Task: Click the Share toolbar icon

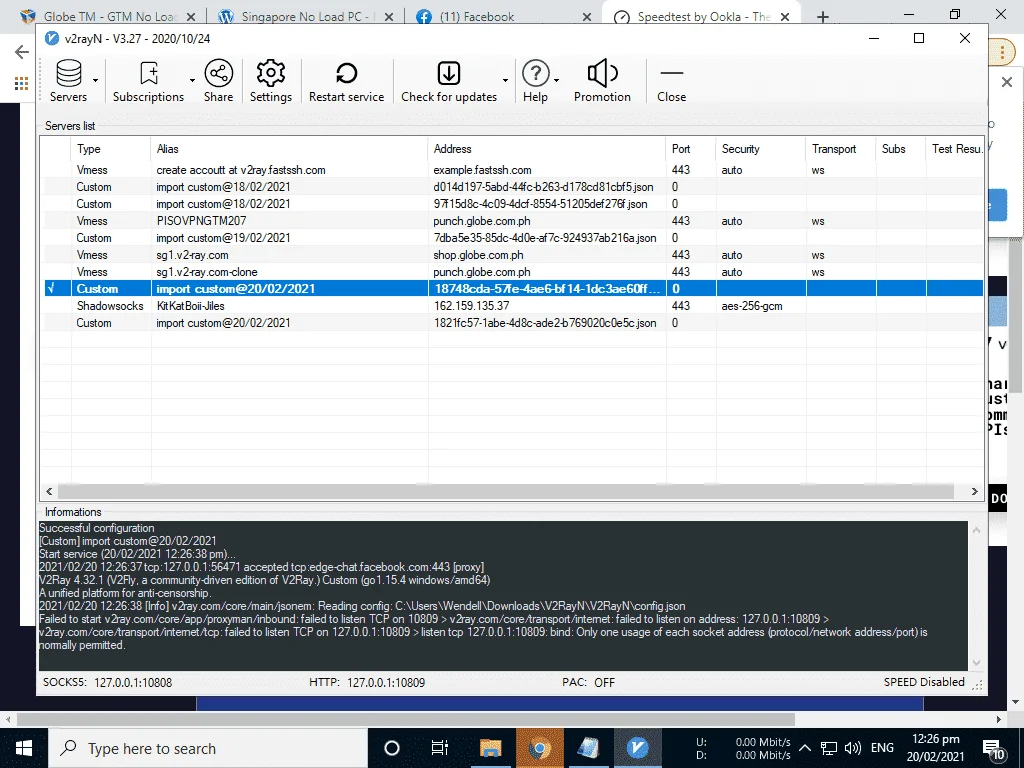Action: coord(218,81)
